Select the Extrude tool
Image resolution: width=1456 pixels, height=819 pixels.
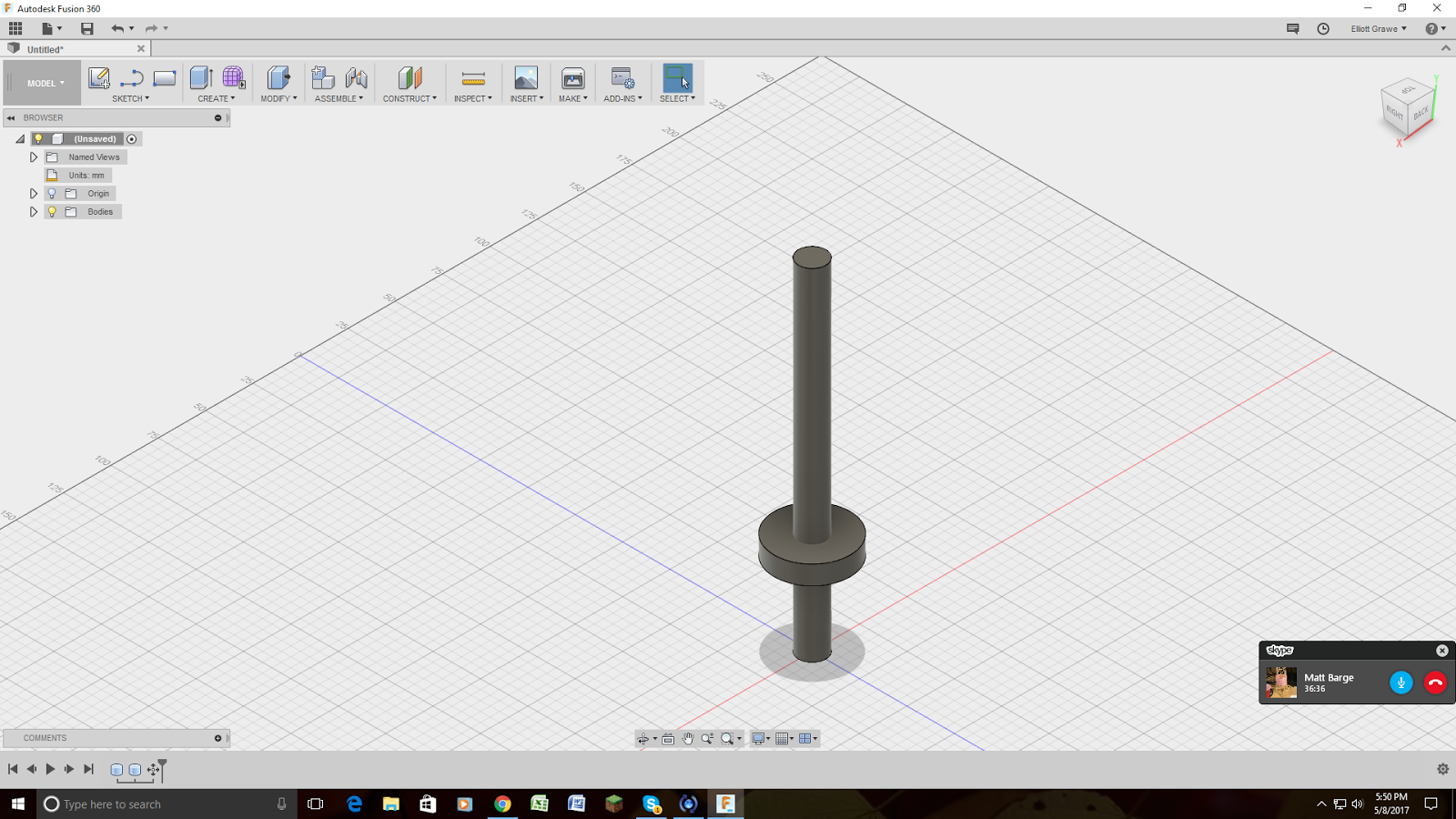(x=201, y=78)
